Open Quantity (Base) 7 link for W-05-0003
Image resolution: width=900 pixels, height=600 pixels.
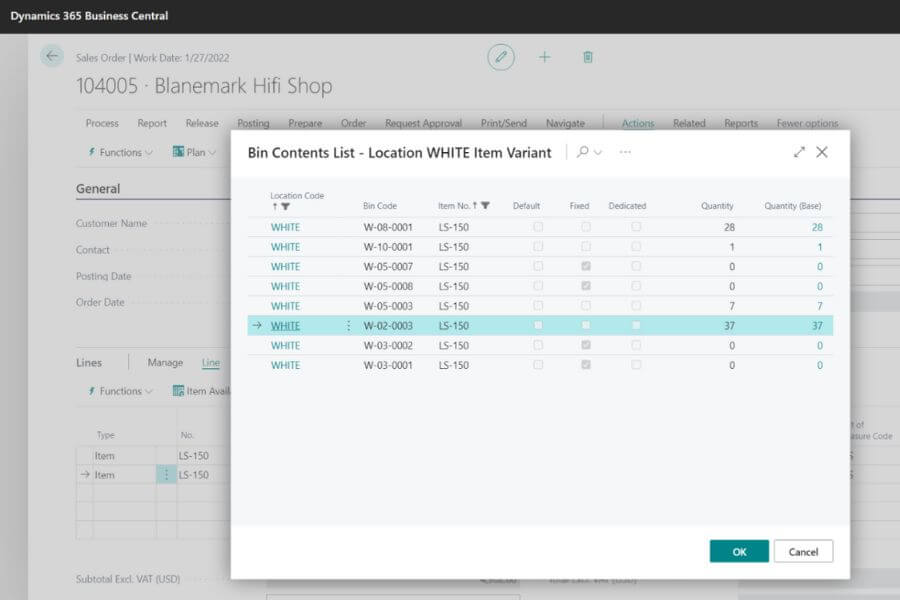(x=820, y=306)
